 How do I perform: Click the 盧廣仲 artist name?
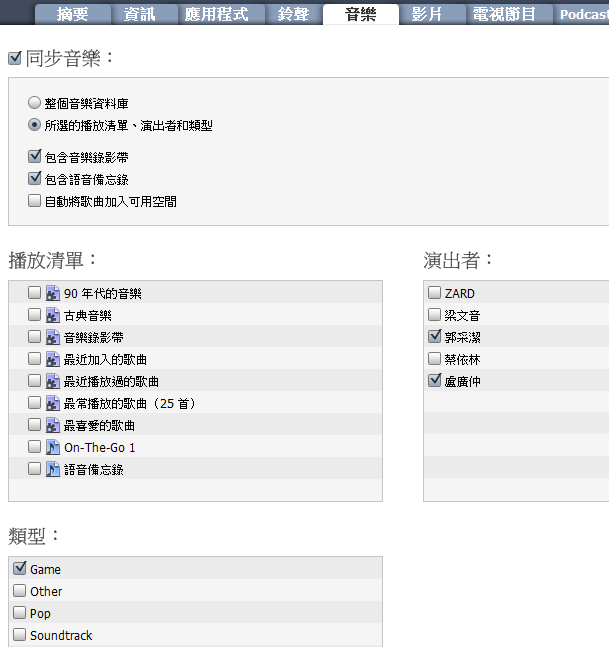coord(463,382)
